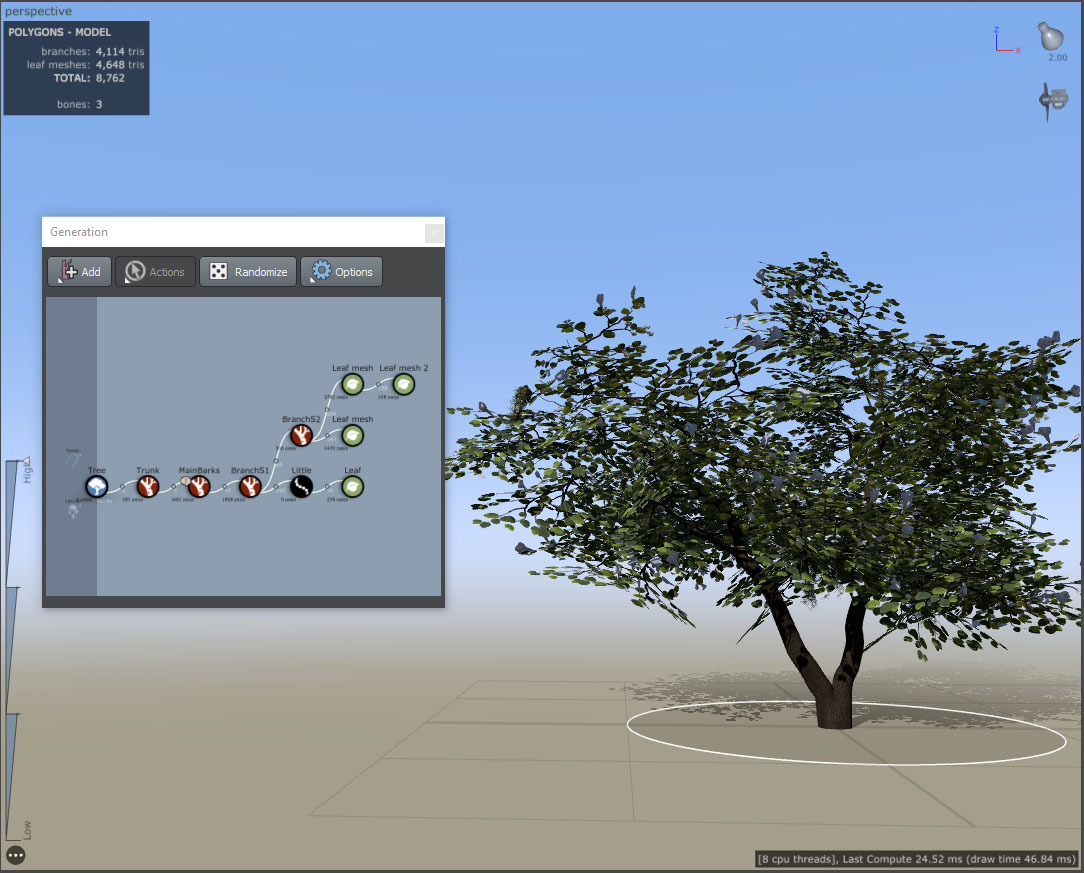1084x873 pixels.
Task: Click the wind fan icon
Action: tap(1052, 100)
